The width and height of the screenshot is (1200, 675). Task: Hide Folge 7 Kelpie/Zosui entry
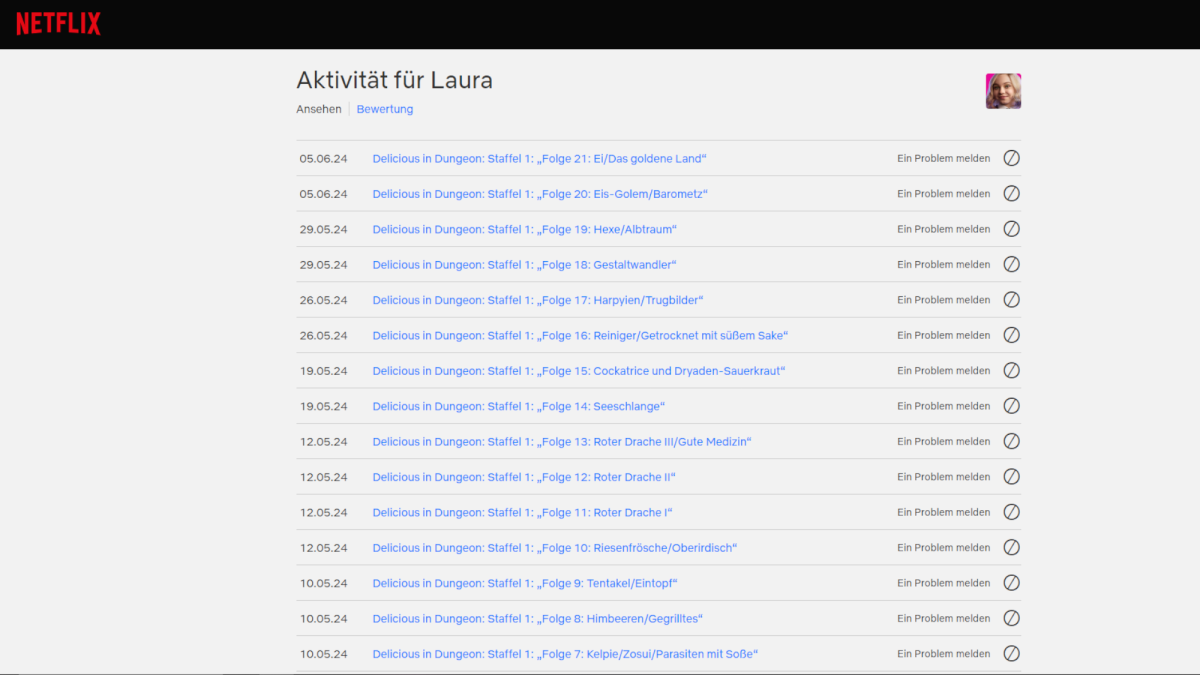click(x=1011, y=654)
